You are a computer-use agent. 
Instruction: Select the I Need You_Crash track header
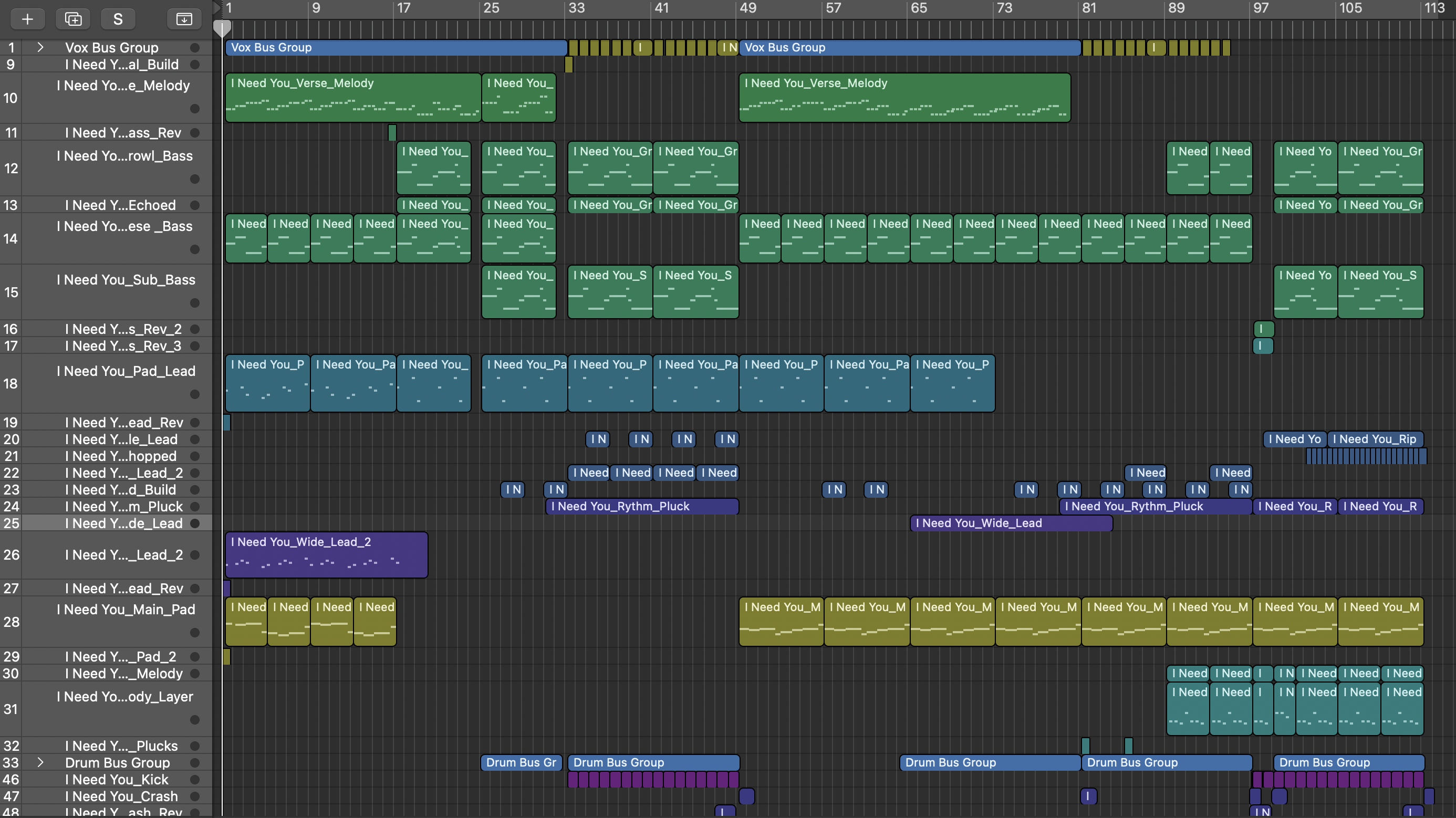coord(121,796)
